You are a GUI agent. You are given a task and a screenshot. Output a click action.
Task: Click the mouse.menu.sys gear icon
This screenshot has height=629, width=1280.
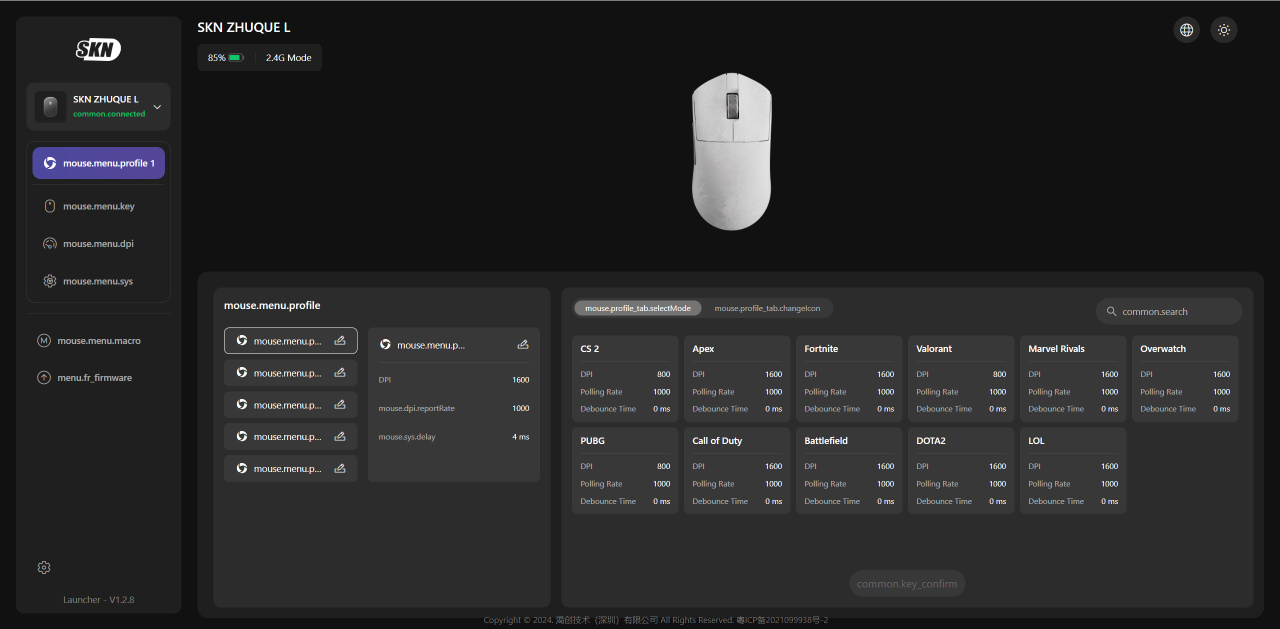coord(50,281)
